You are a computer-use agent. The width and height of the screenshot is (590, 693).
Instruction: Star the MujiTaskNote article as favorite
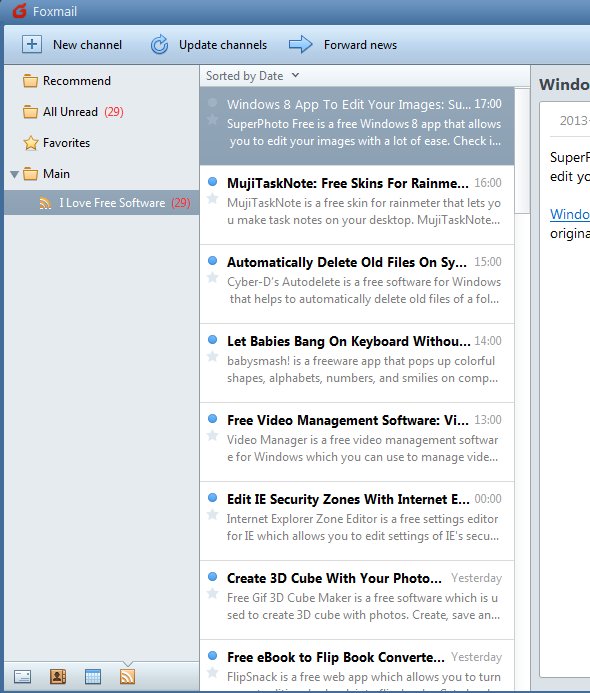(x=213, y=198)
